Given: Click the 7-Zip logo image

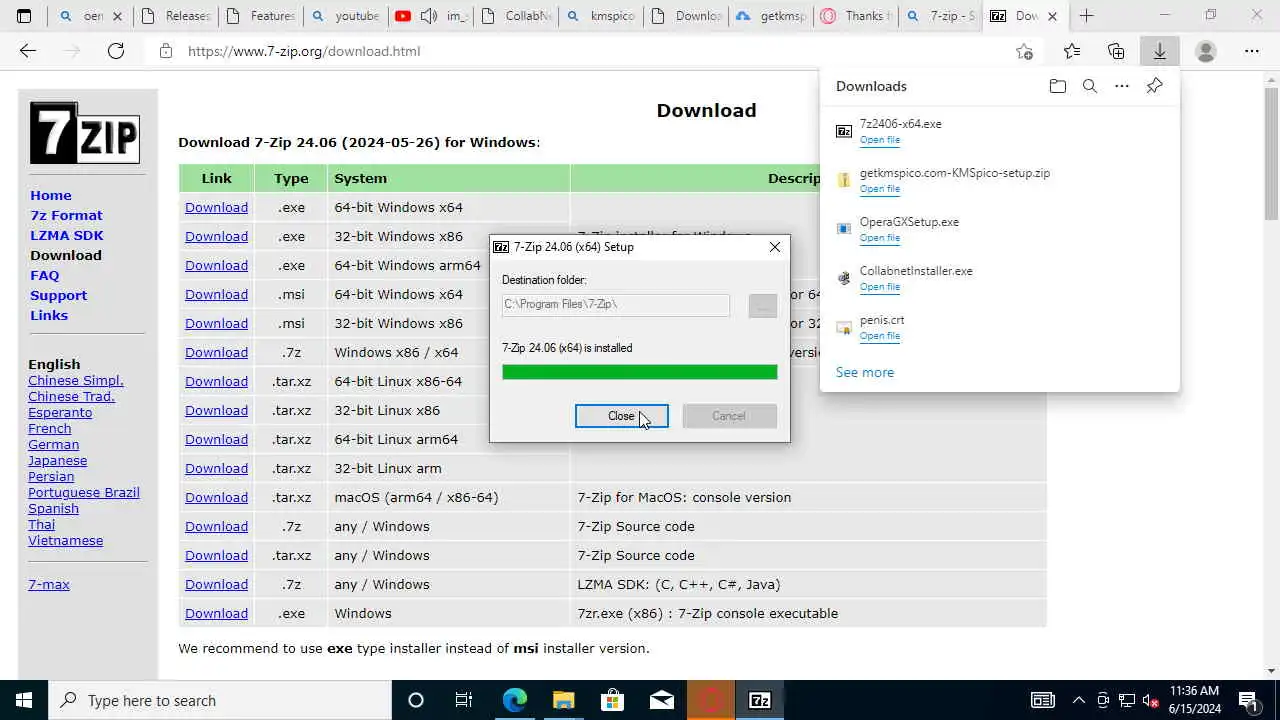Looking at the screenshot, I should (x=85, y=133).
